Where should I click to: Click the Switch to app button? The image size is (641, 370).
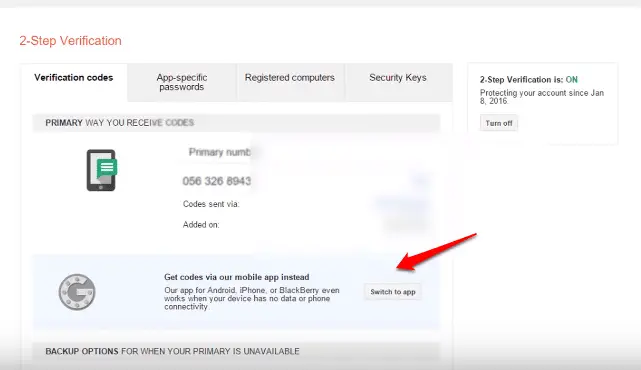(392, 292)
